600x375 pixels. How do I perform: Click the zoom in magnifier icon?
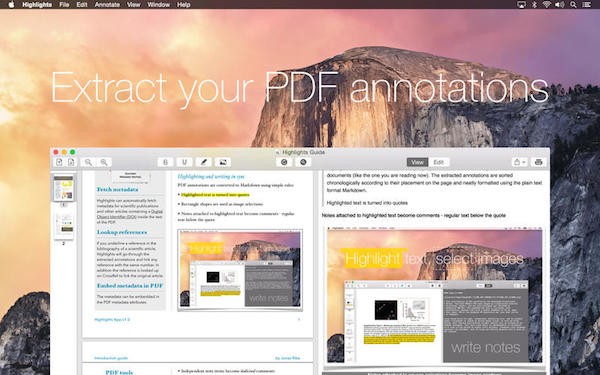click(104, 162)
